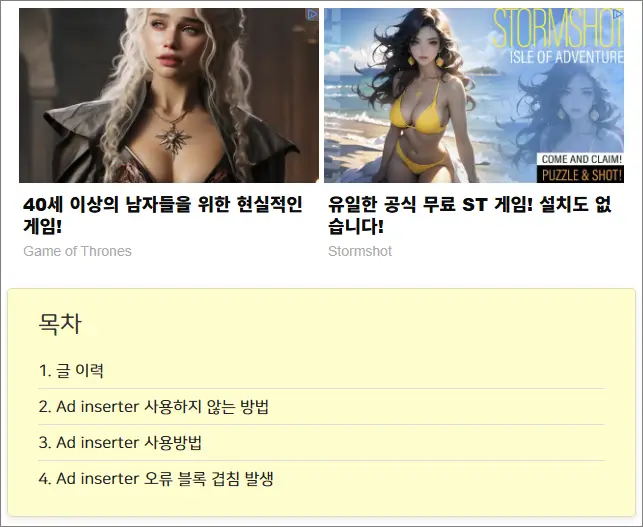Click the gray Stormshot advertiser label
Screen dimensions: 643x527
point(360,251)
